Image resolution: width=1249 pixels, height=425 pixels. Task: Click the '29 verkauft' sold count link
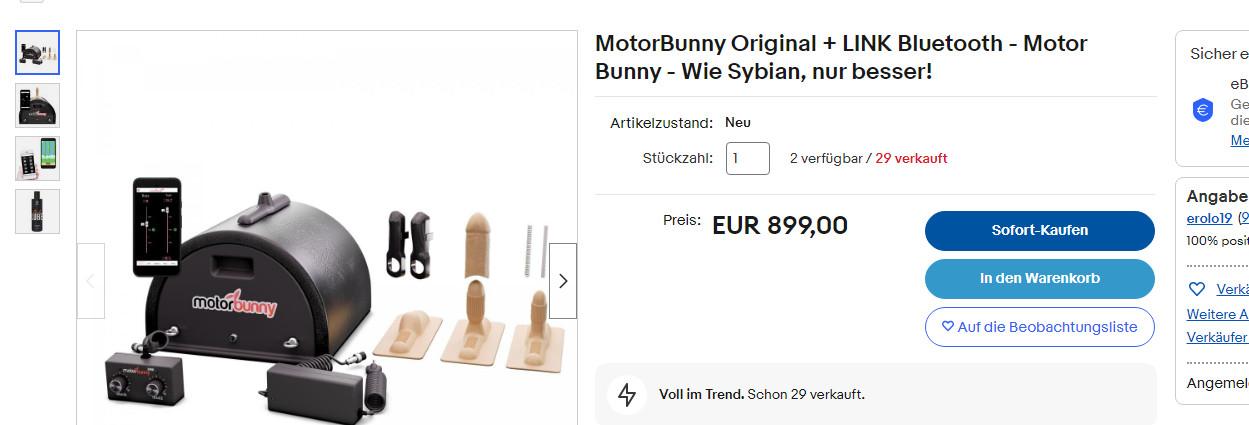pos(911,158)
